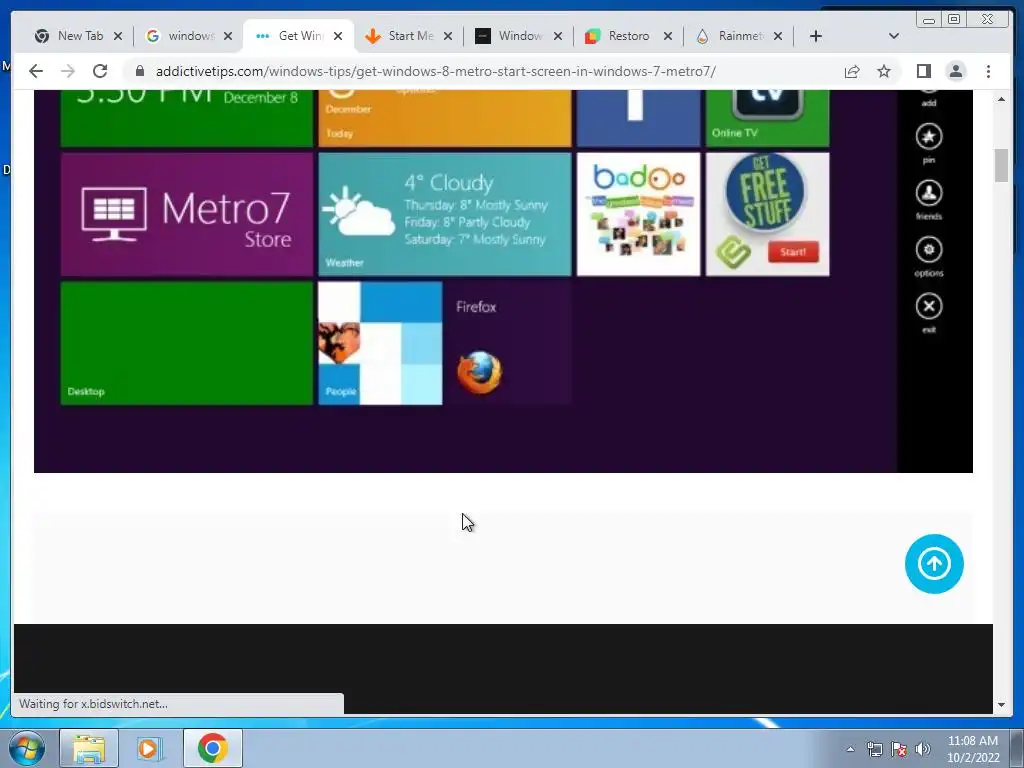1024x768 pixels.
Task: Open the media player from the taskbar
Action: tap(150, 748)
